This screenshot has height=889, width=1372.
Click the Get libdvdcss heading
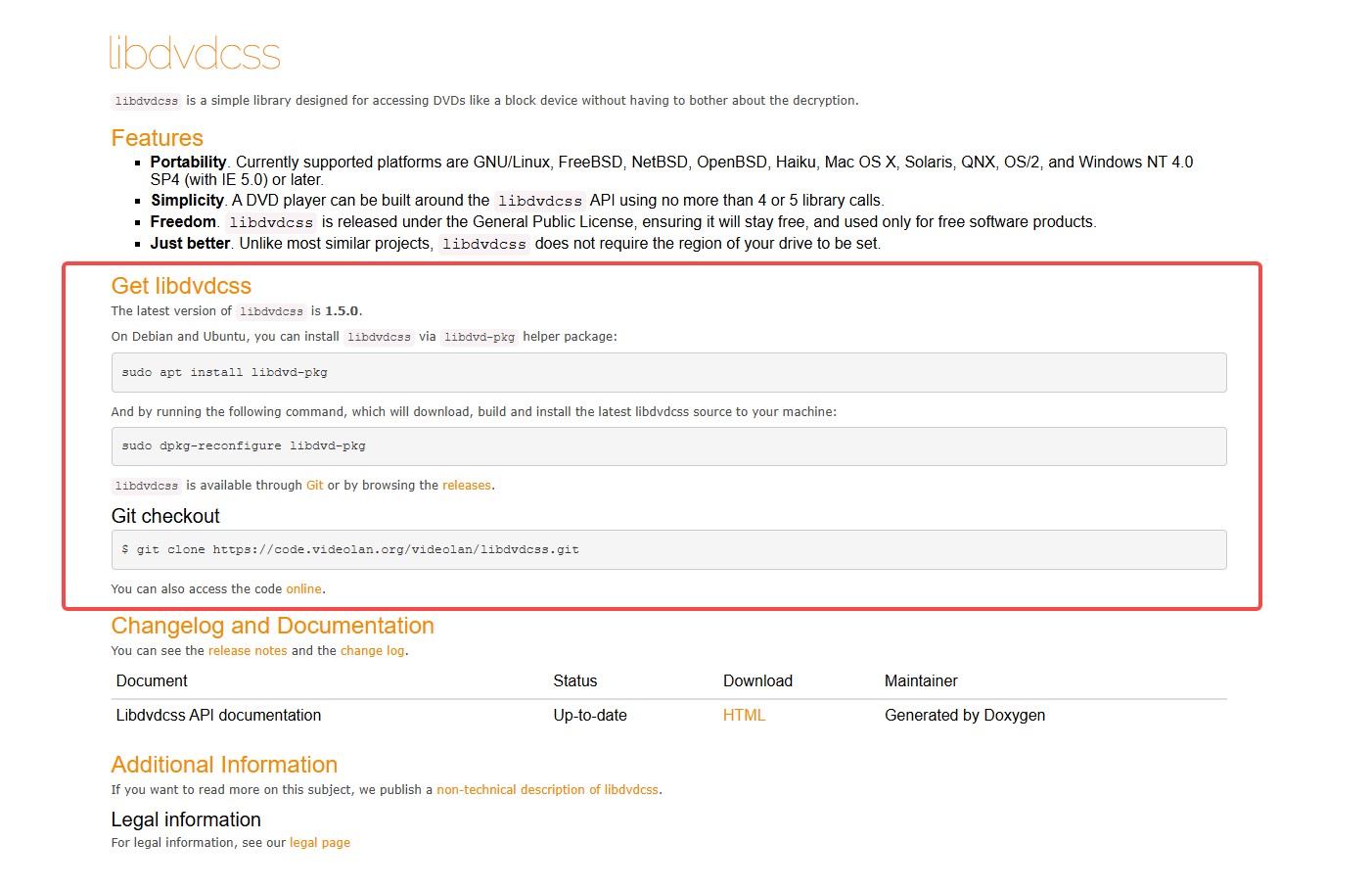pos(181,286)
